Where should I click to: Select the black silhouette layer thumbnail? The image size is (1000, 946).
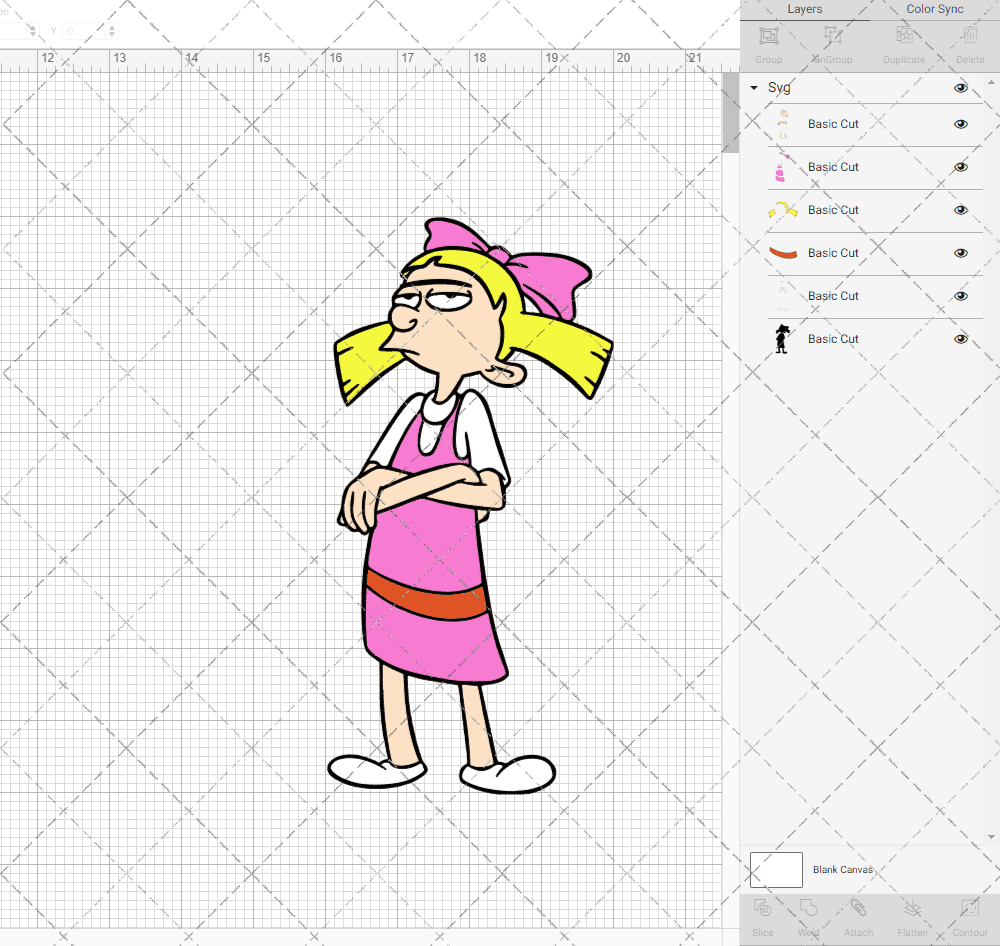pyautogui.click(x=783, y=339)
